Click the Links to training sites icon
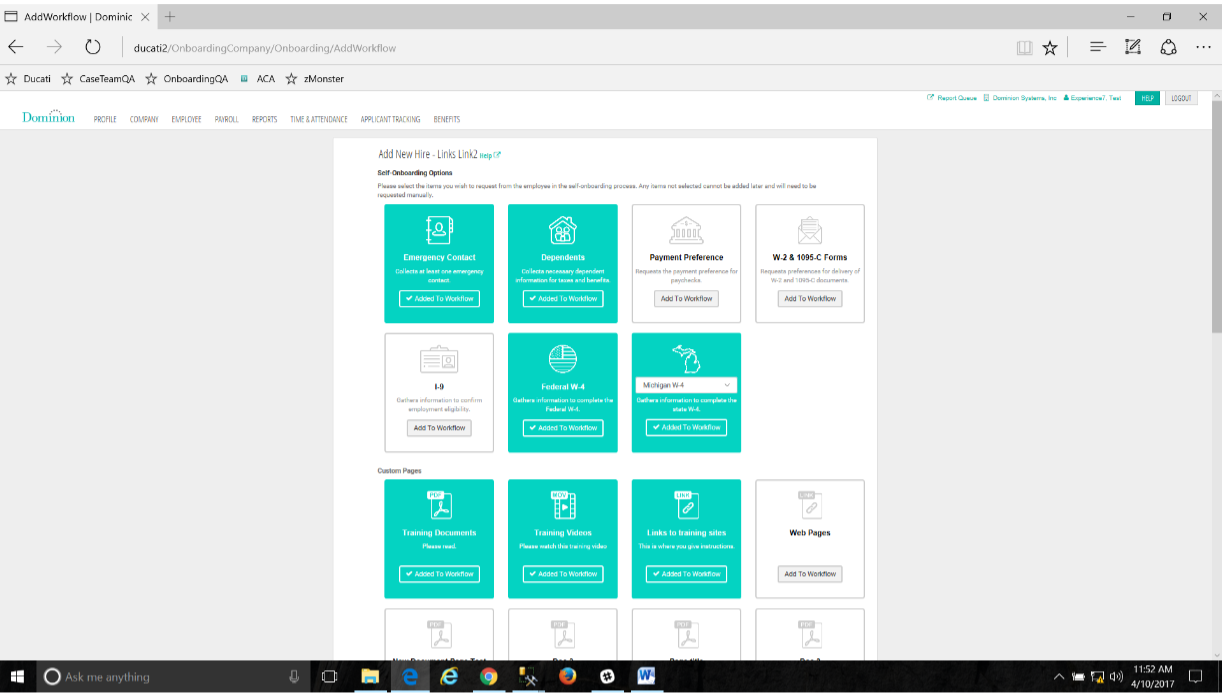The image size is (1224, 696). click(687, 505)
